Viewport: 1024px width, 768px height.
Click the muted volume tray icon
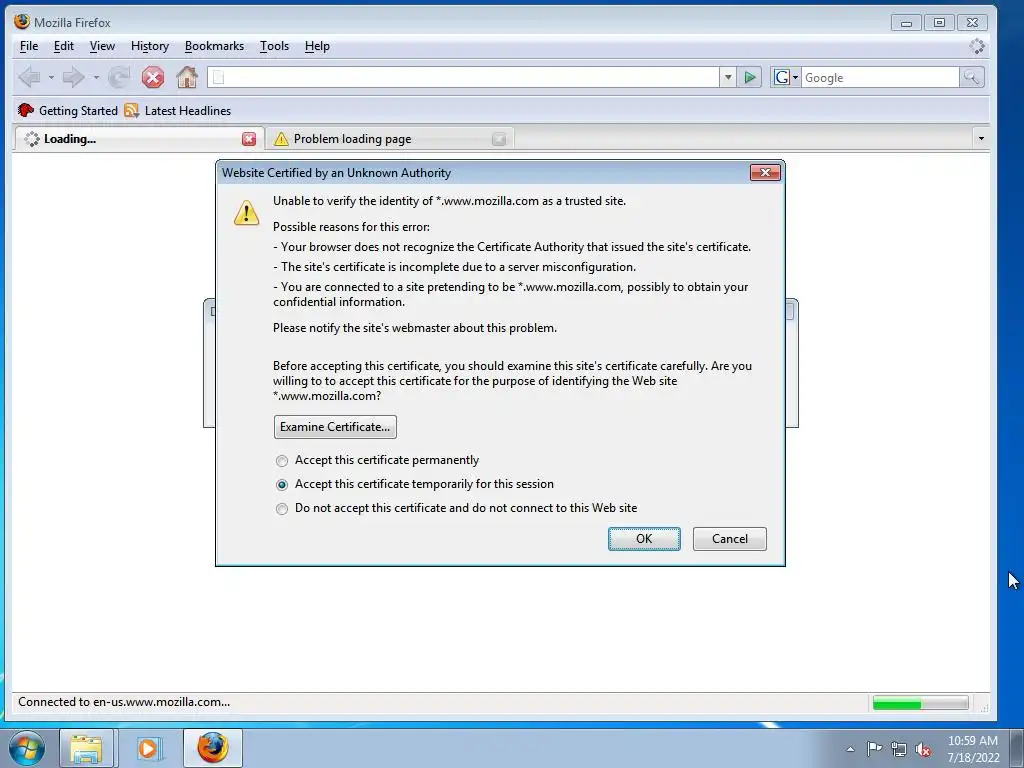923,749
